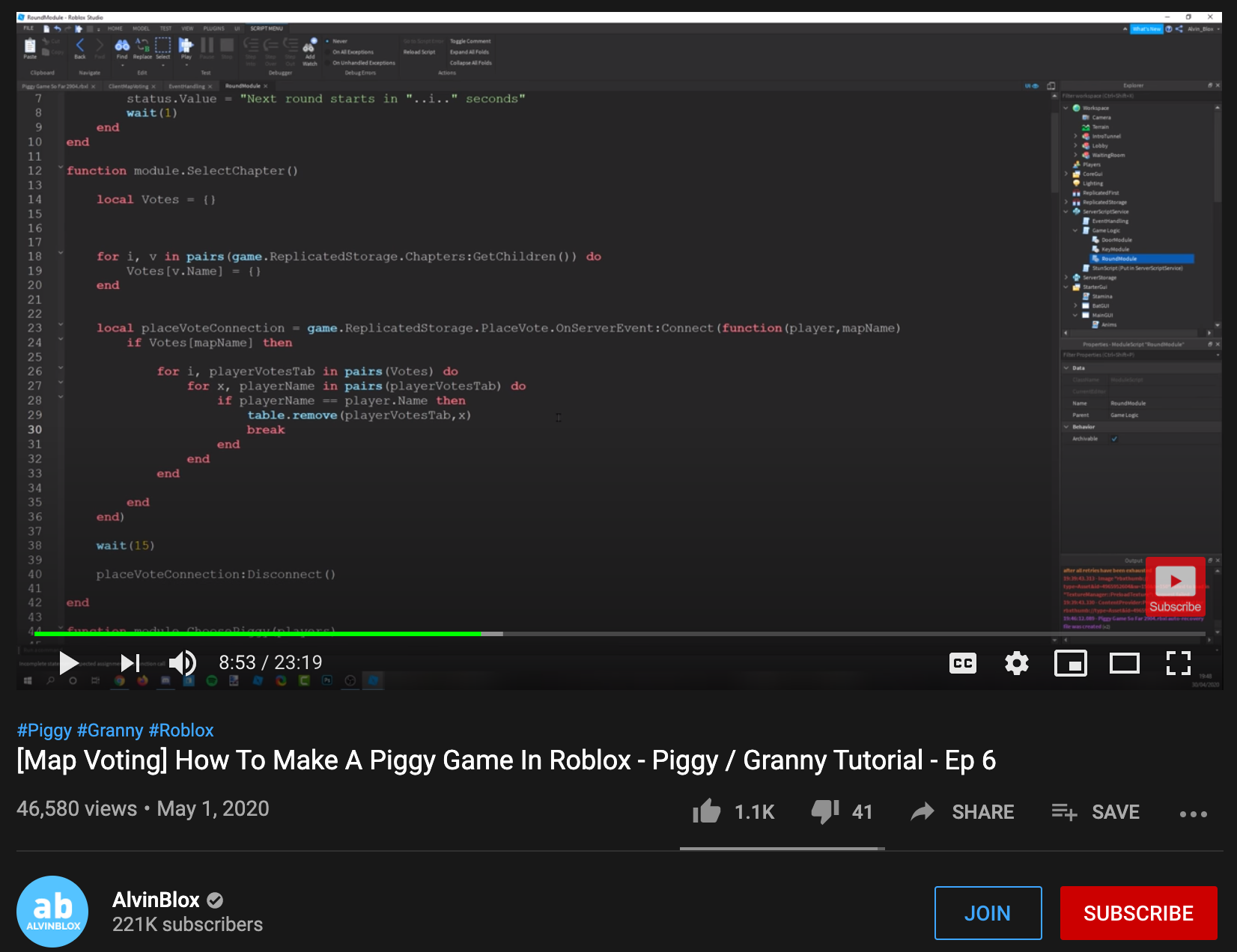Screen dimensions: 1237x952
Task: Collapse the Game Logic node
Action: click(1076, 231)
